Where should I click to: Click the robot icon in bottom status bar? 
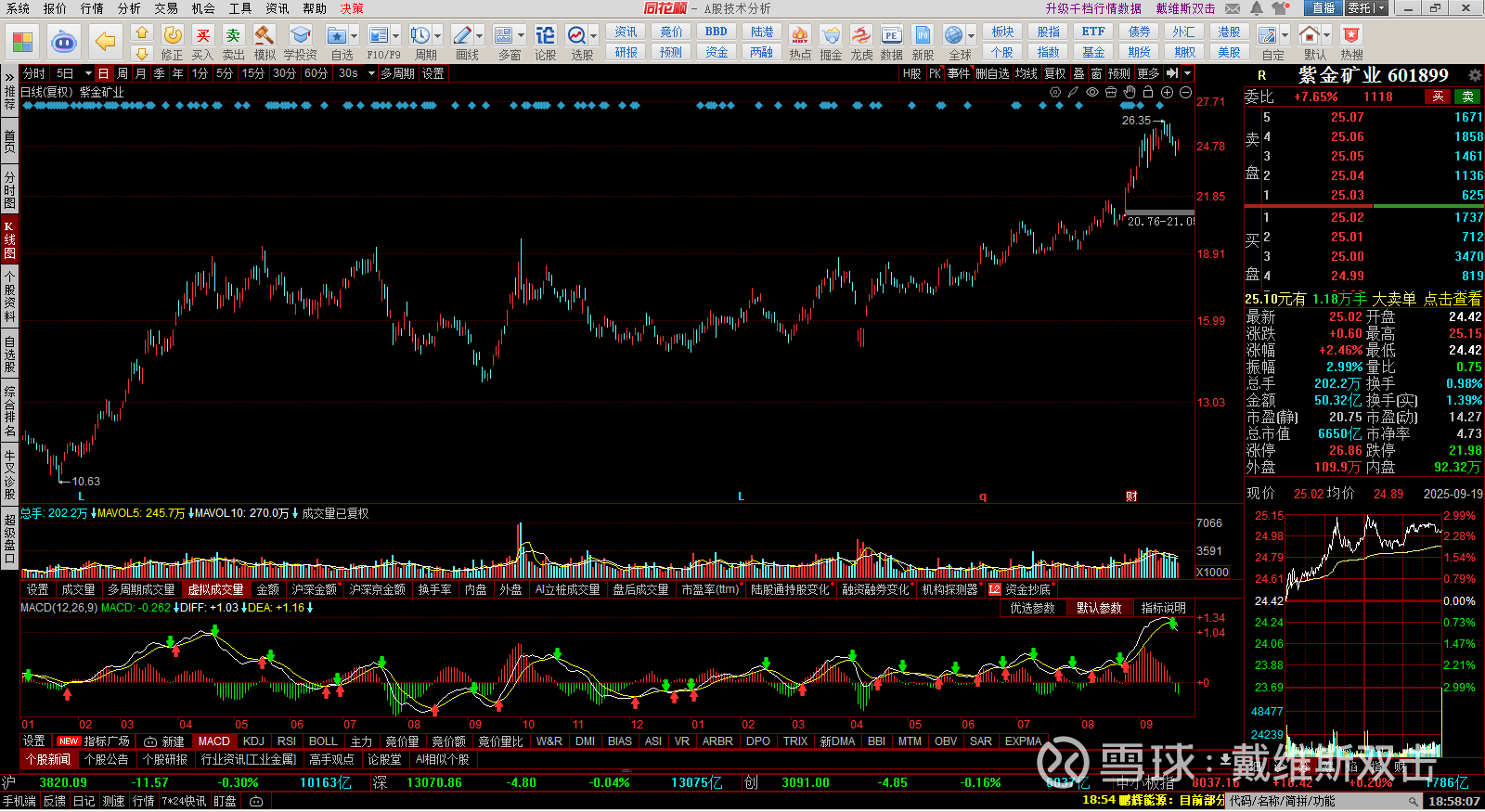(256, 801)
